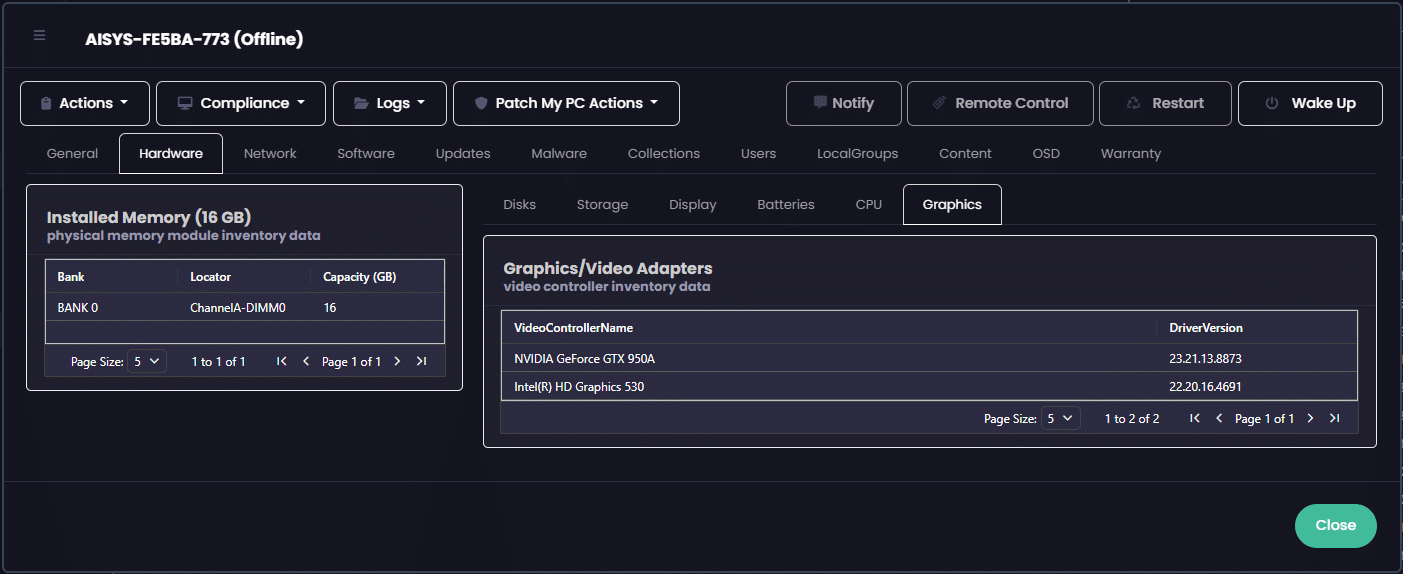This screenshot has width=1403, height=574.
Task: Change graphics table Page Size selector
Action: 1060,419
